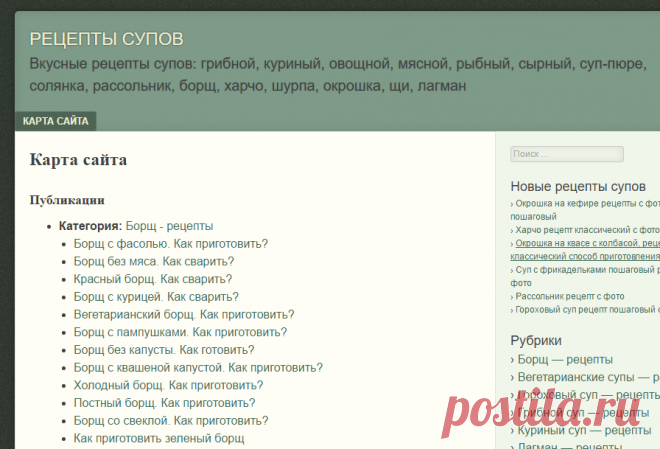Click the 'Новые рецепты супов' sidebar heading
Screen dimensions: 660x449
coord(578,186)
